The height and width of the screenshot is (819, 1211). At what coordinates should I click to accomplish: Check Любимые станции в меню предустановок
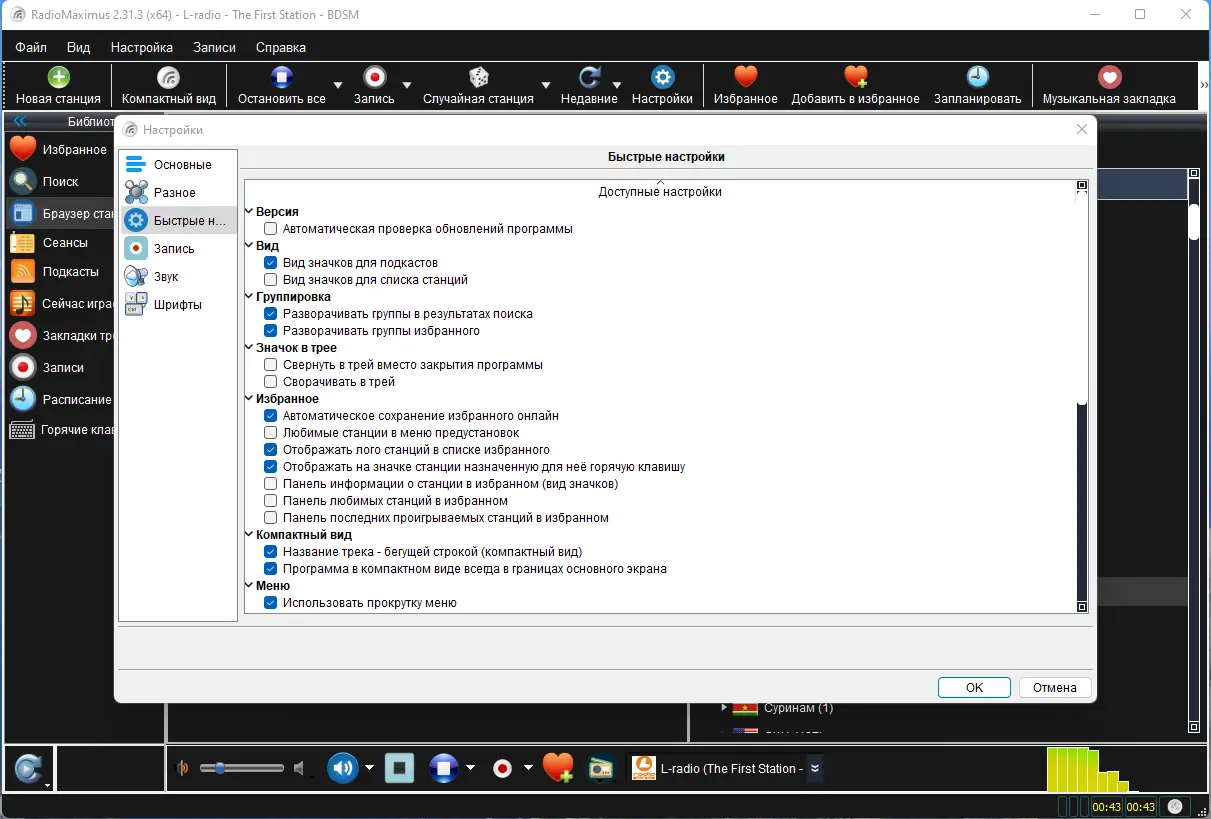coord(270,433)
